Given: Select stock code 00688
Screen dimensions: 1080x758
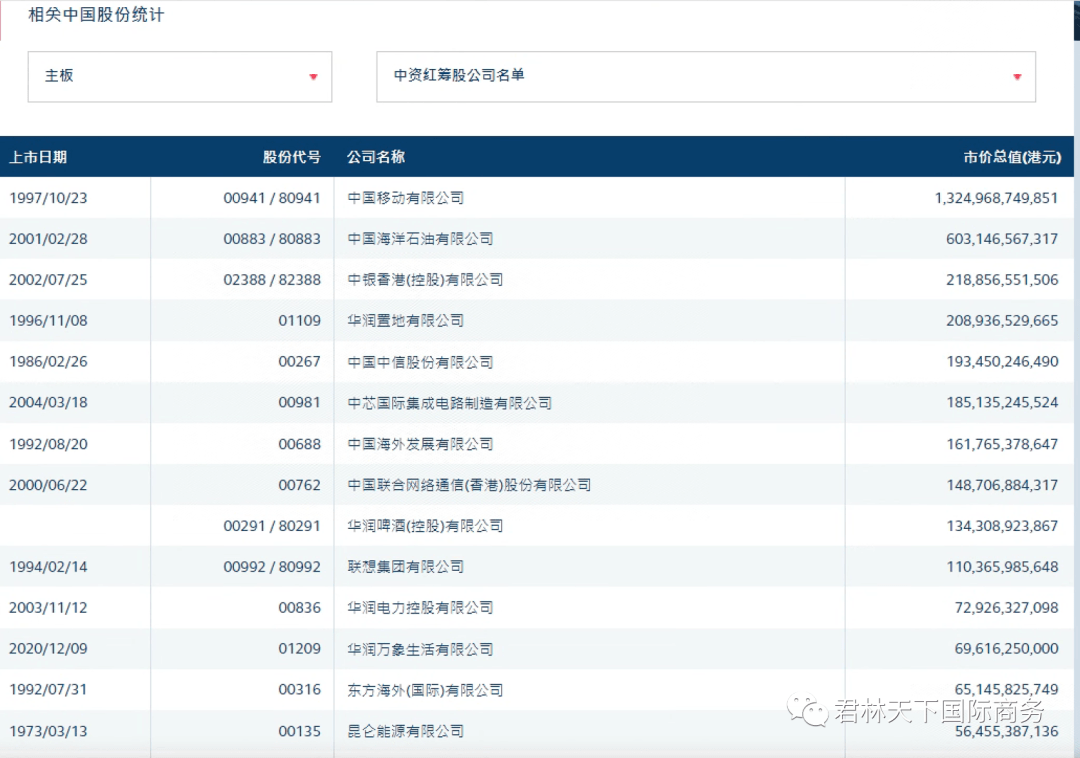Looking at the screenshot, I should pyautogui.click(x=300, y=444).
